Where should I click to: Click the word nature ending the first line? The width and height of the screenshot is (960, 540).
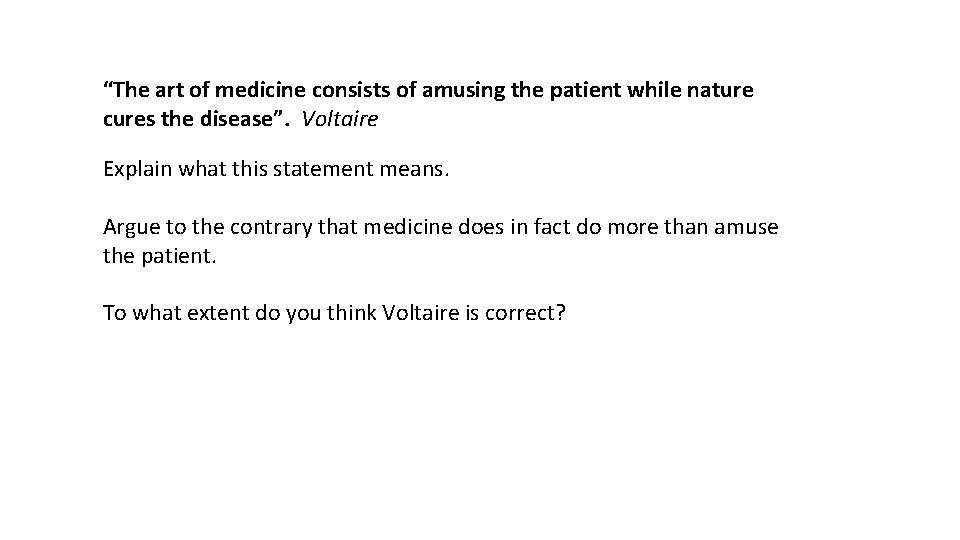pyautogui.click(x=720, y=90)
